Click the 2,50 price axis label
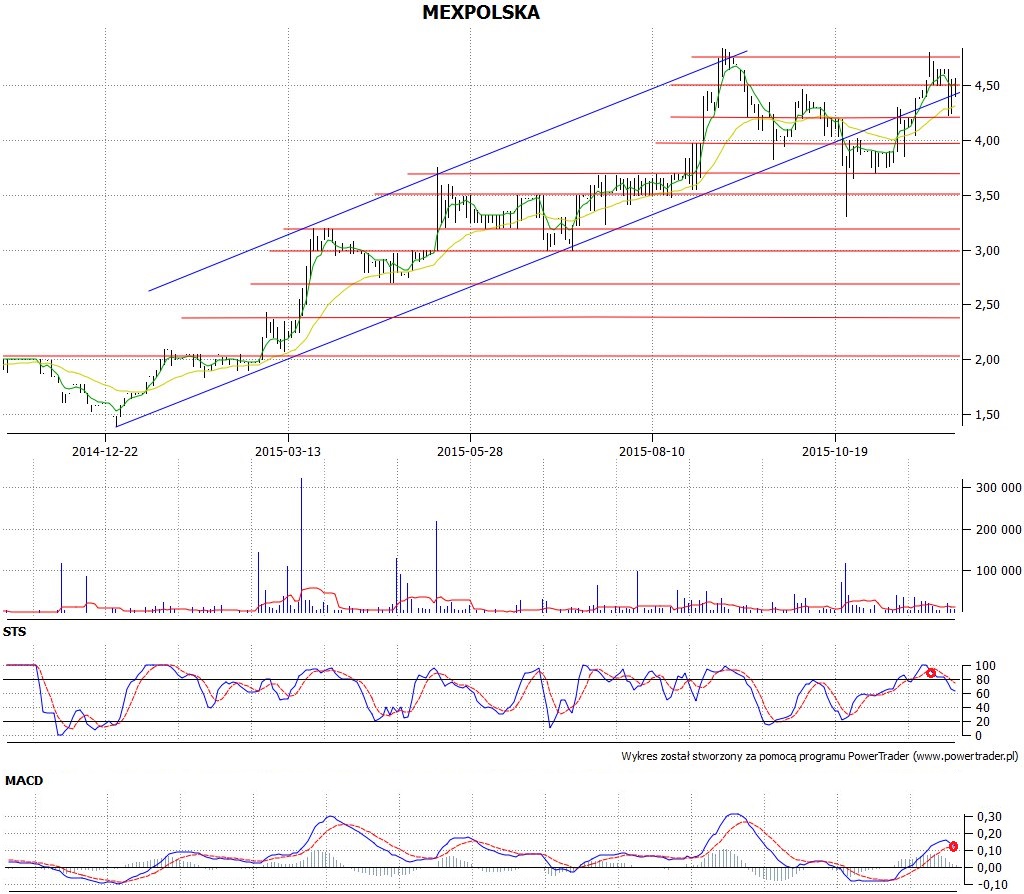This screenshot has height=894, width=1024. pyautogui.click(x=987, y=304)
